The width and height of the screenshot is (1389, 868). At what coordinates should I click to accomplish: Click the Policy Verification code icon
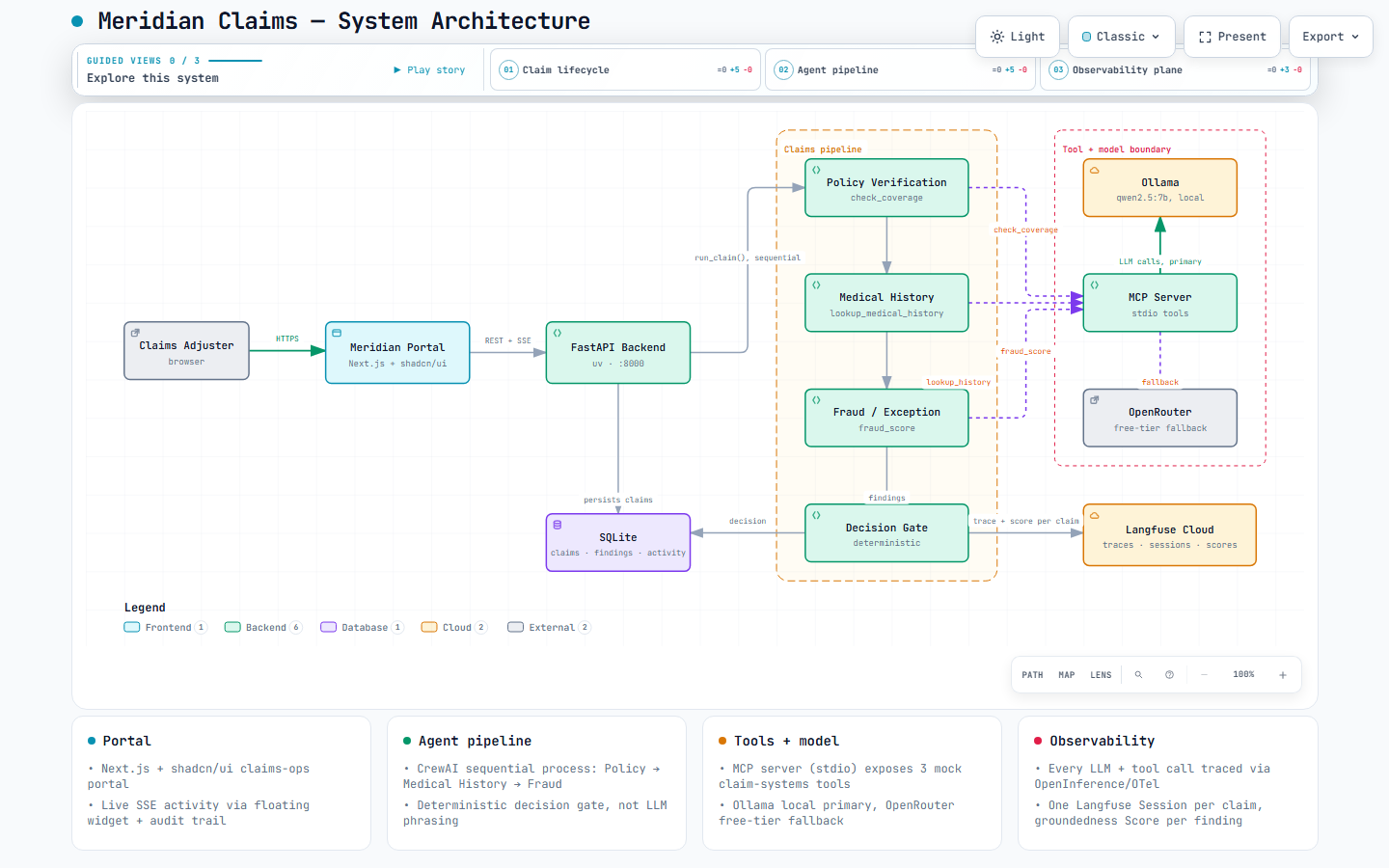click(816, 170)
